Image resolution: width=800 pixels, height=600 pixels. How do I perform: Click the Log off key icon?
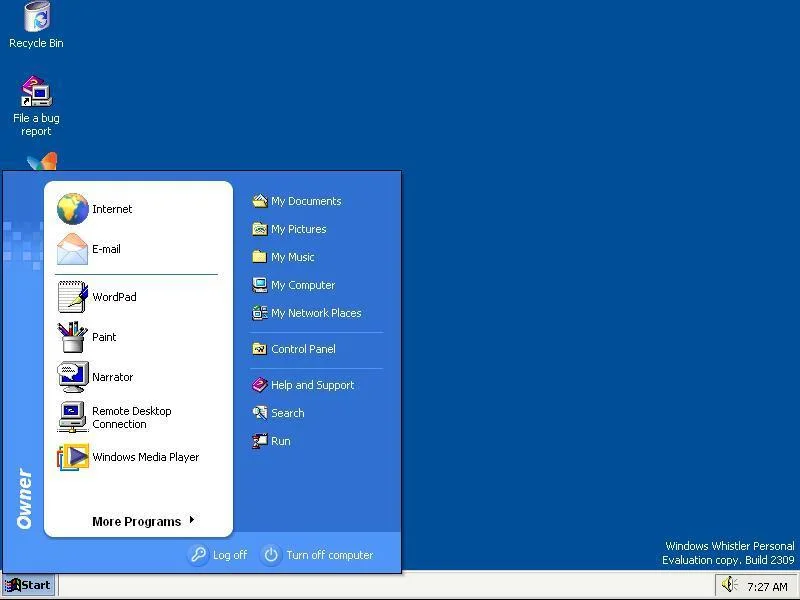click(198, 555)
